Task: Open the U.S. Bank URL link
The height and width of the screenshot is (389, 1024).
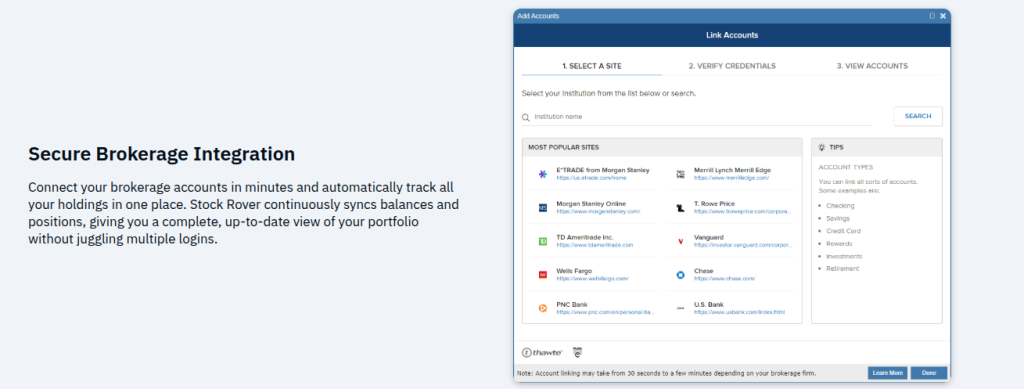Action: pyautogui.click(x=739, y=312)
